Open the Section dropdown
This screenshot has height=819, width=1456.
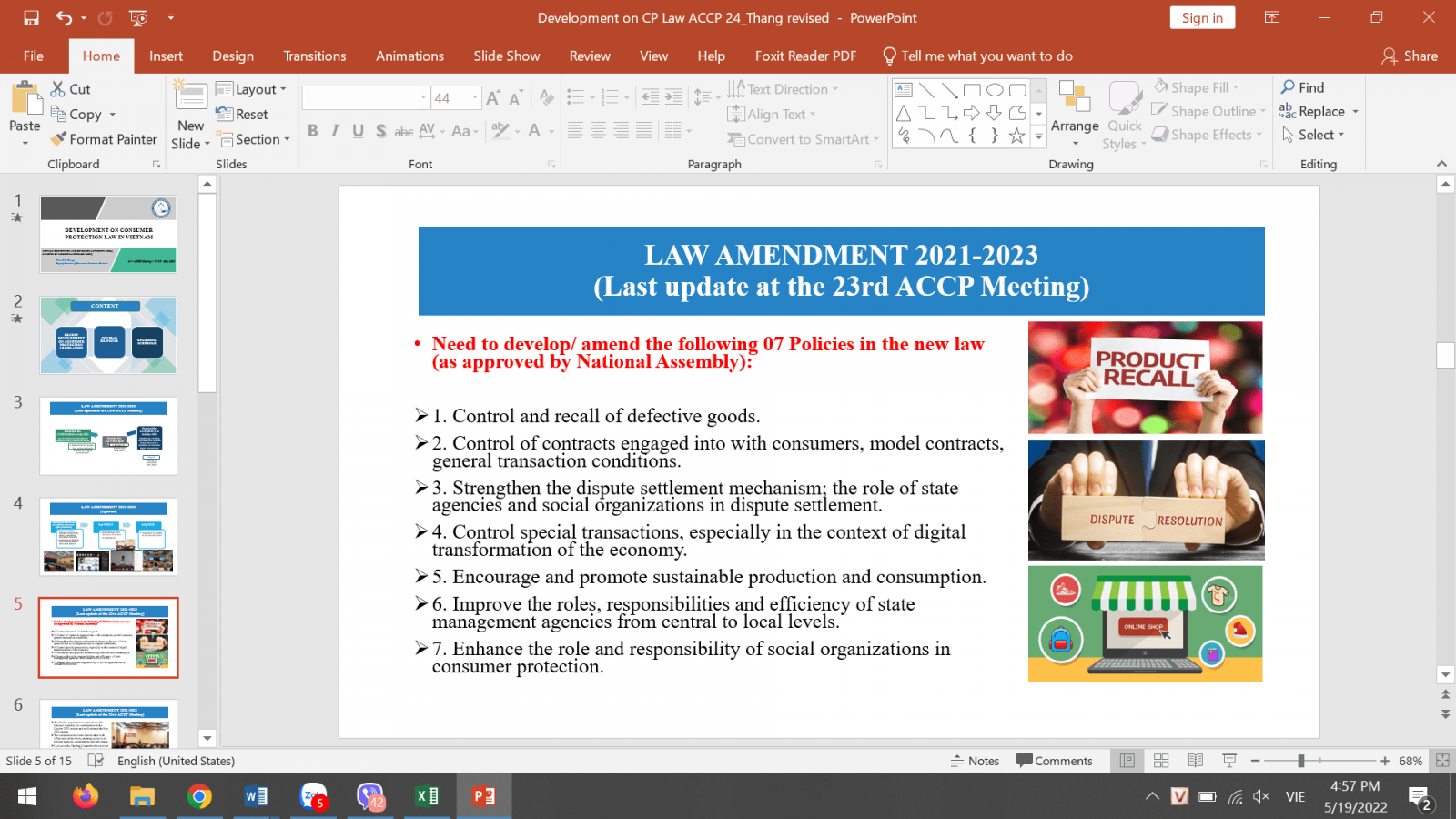coord(254,139)
